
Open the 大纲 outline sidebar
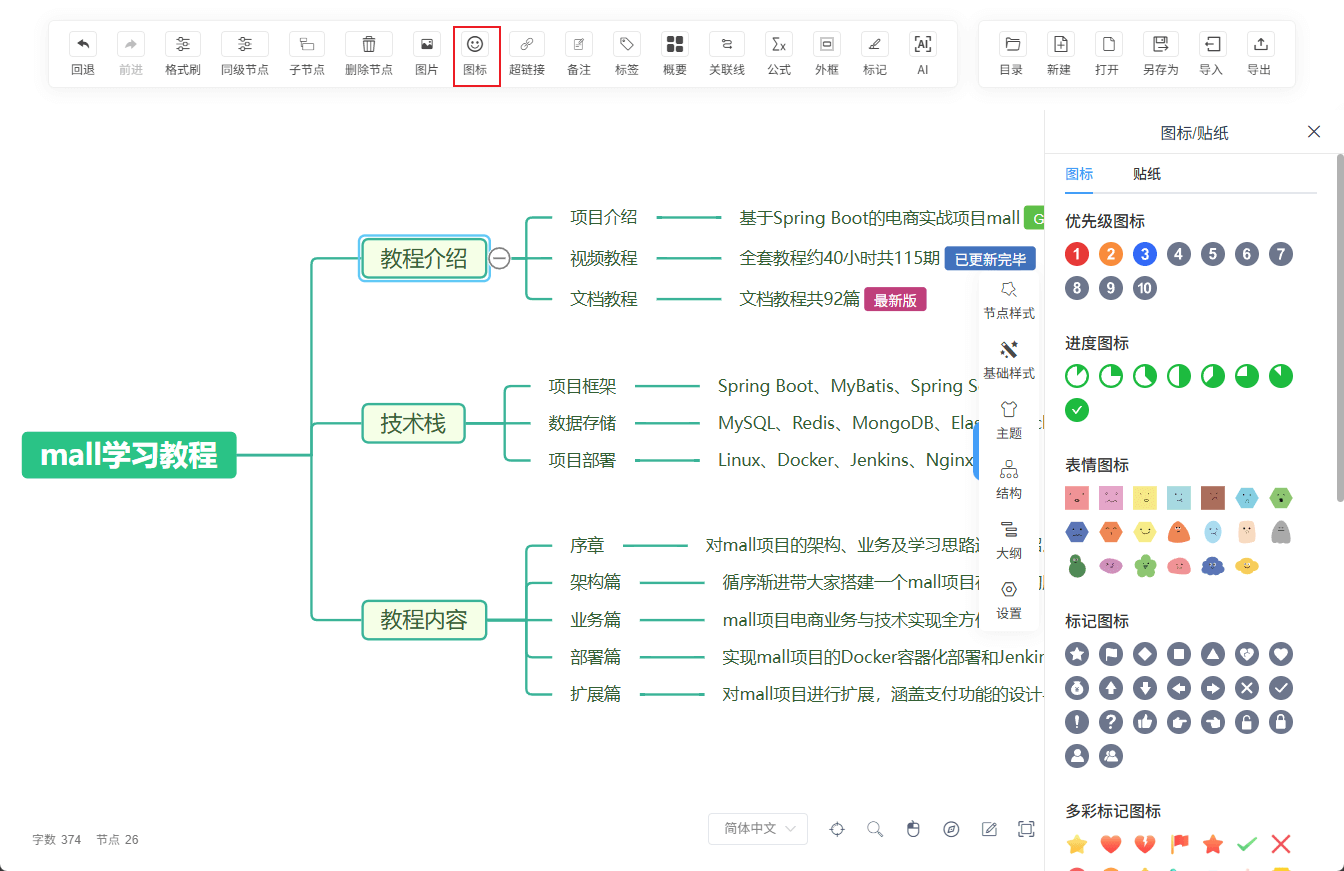[1009, 539]
